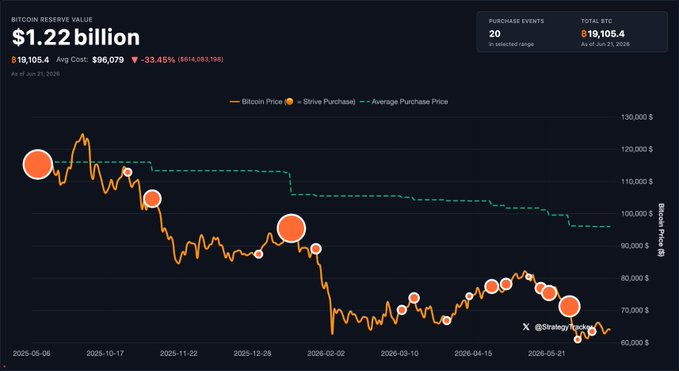This screenshot has height=371, width=679.
Task: Select the tiny purchase marker at the 80,000 peak
Action: point(529,277)
